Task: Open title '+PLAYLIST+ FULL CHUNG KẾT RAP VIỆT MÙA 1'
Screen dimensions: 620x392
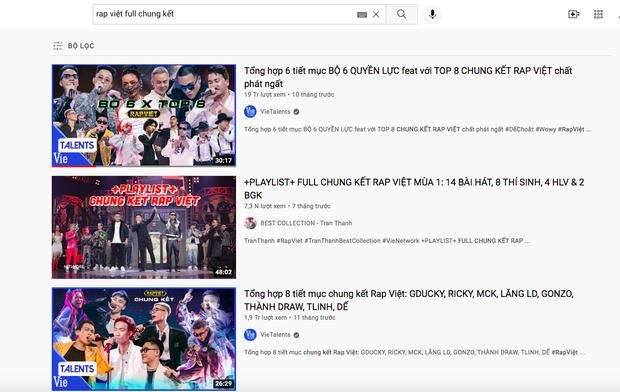Action: tap(414, 188)
